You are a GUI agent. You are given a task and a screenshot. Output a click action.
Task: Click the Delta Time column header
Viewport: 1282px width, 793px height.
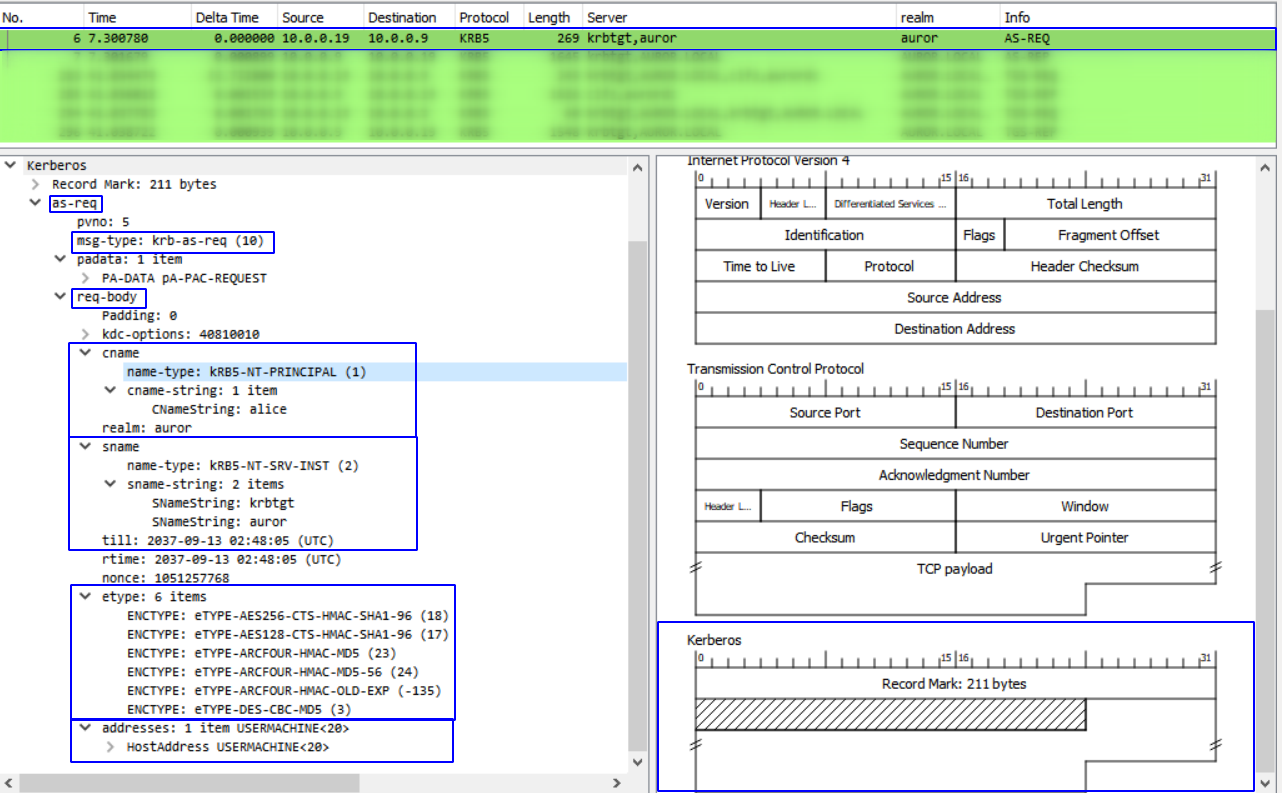coord(233,17)
